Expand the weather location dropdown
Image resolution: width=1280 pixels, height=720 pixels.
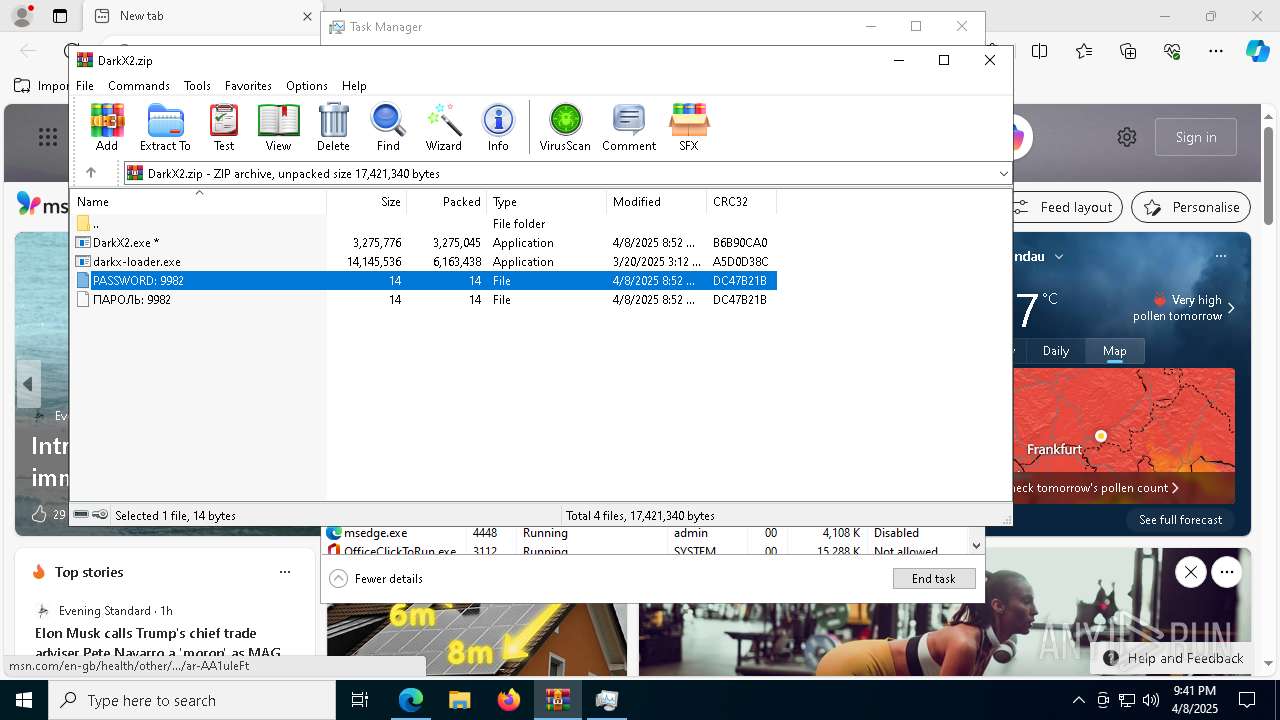tap(1059, 257)
